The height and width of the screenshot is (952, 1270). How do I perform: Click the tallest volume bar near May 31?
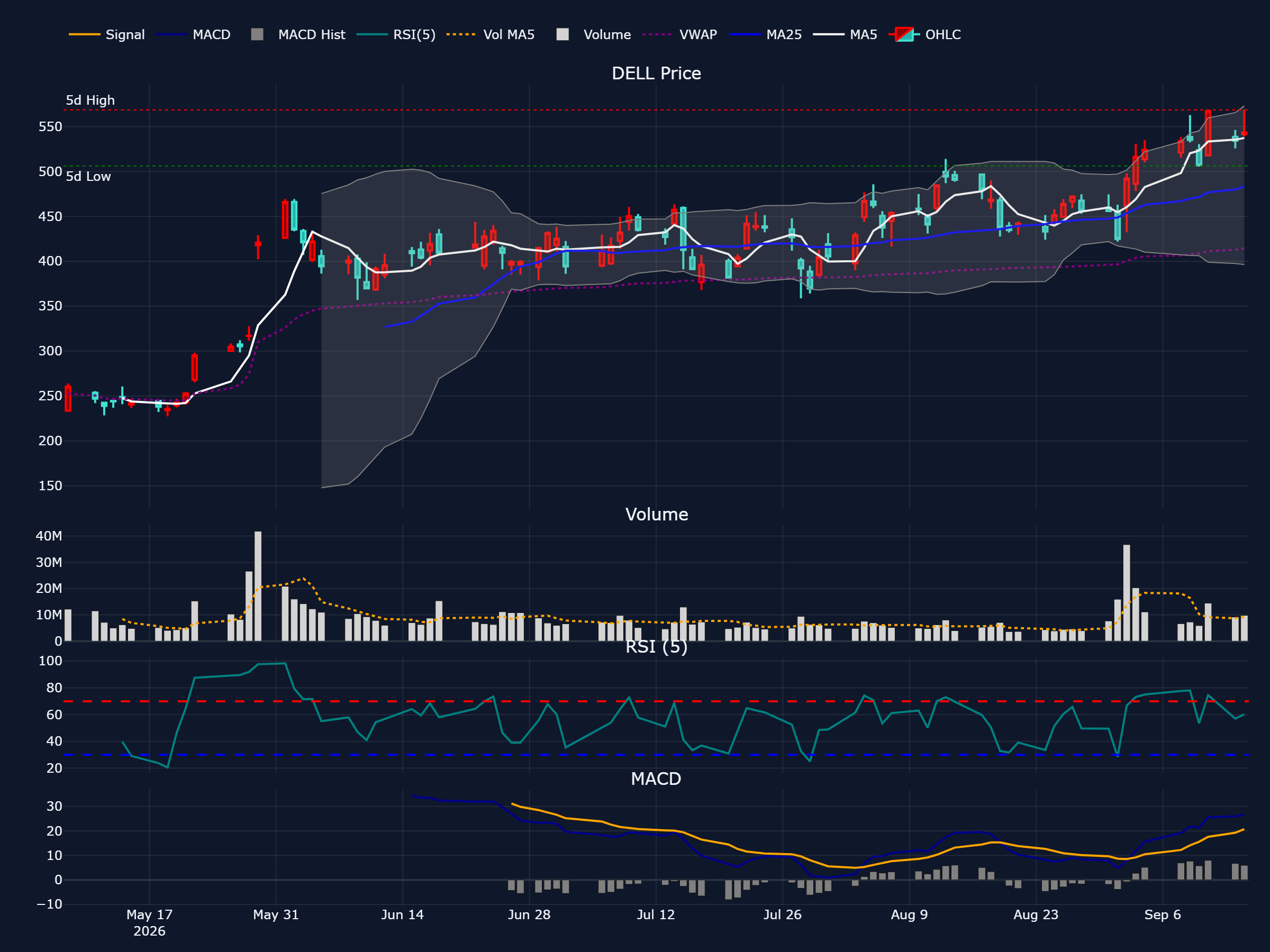pos(258,586)
